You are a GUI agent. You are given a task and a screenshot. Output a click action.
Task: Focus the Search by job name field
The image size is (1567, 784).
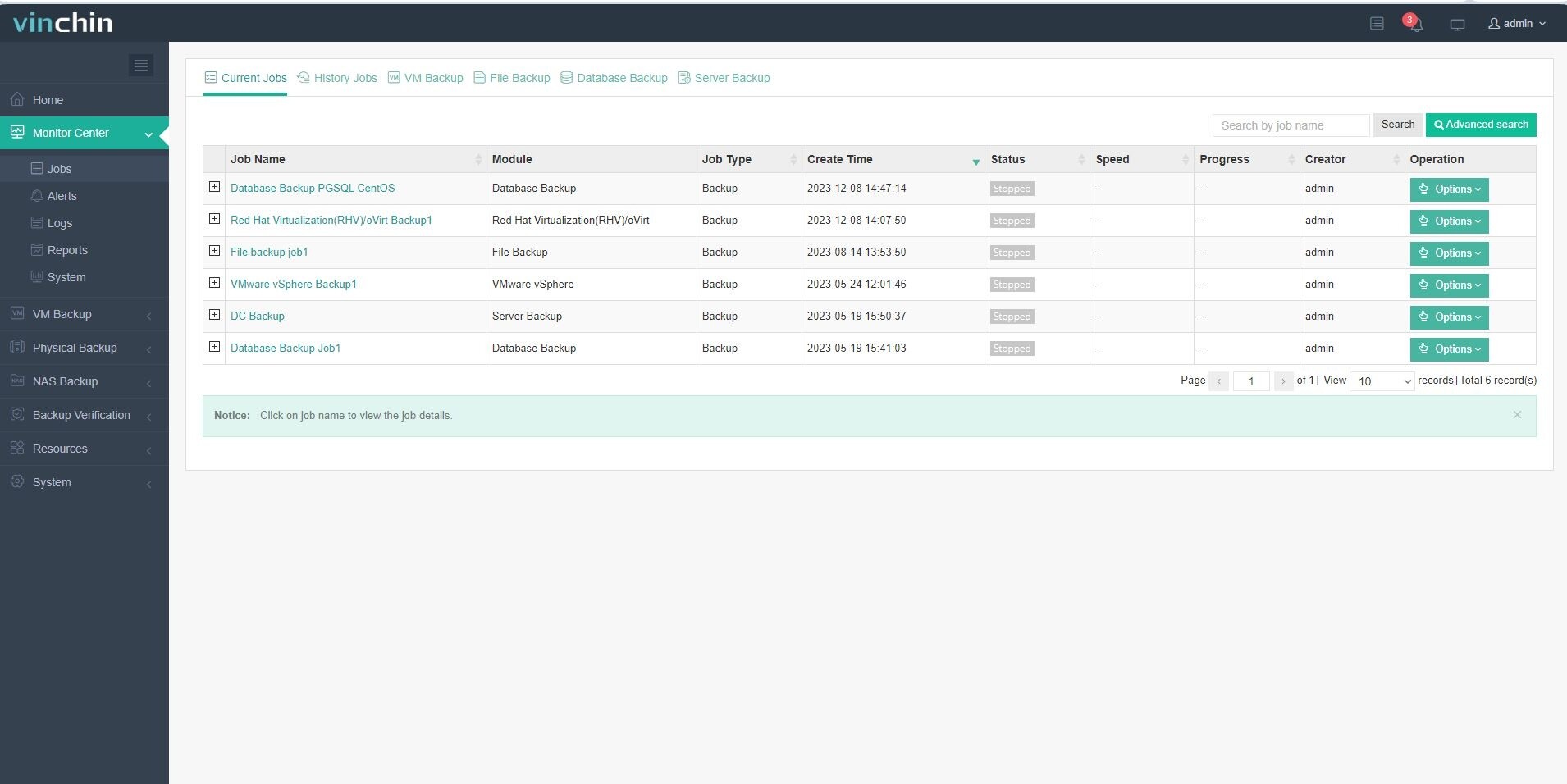tap(1291, 125)
